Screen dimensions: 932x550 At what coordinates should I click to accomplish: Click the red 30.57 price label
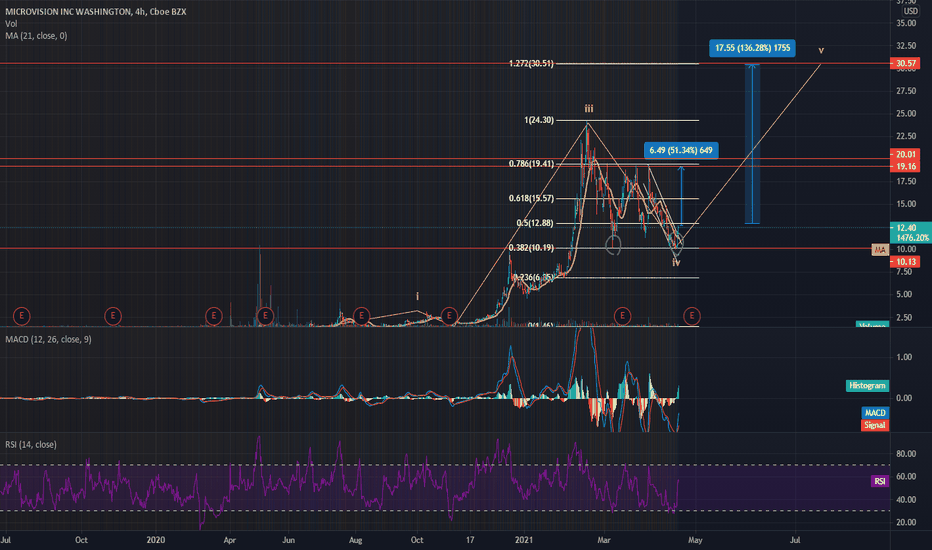tap(905, 64)
